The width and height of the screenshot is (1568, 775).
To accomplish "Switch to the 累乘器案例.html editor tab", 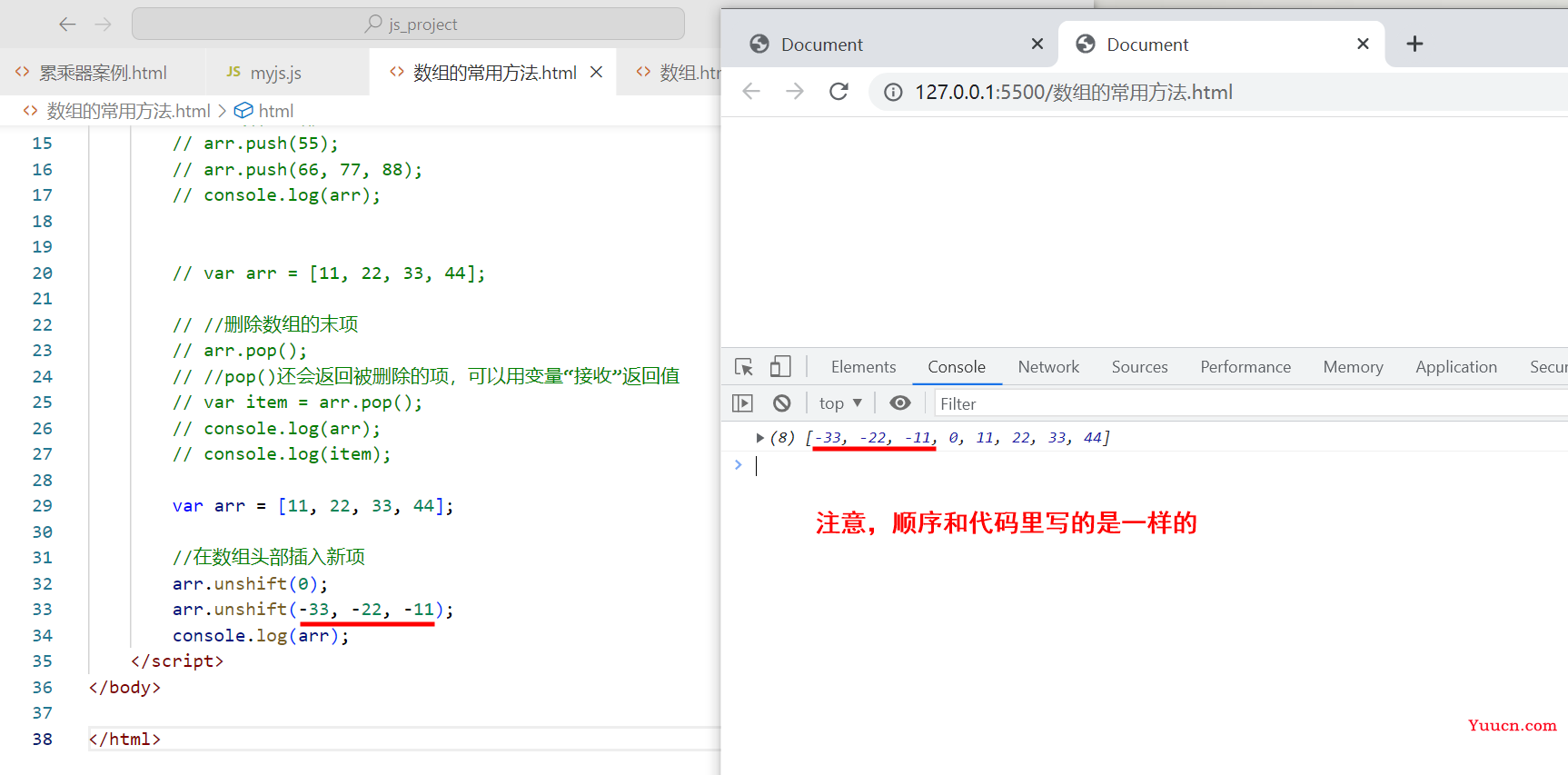I will tap(103, 73).
